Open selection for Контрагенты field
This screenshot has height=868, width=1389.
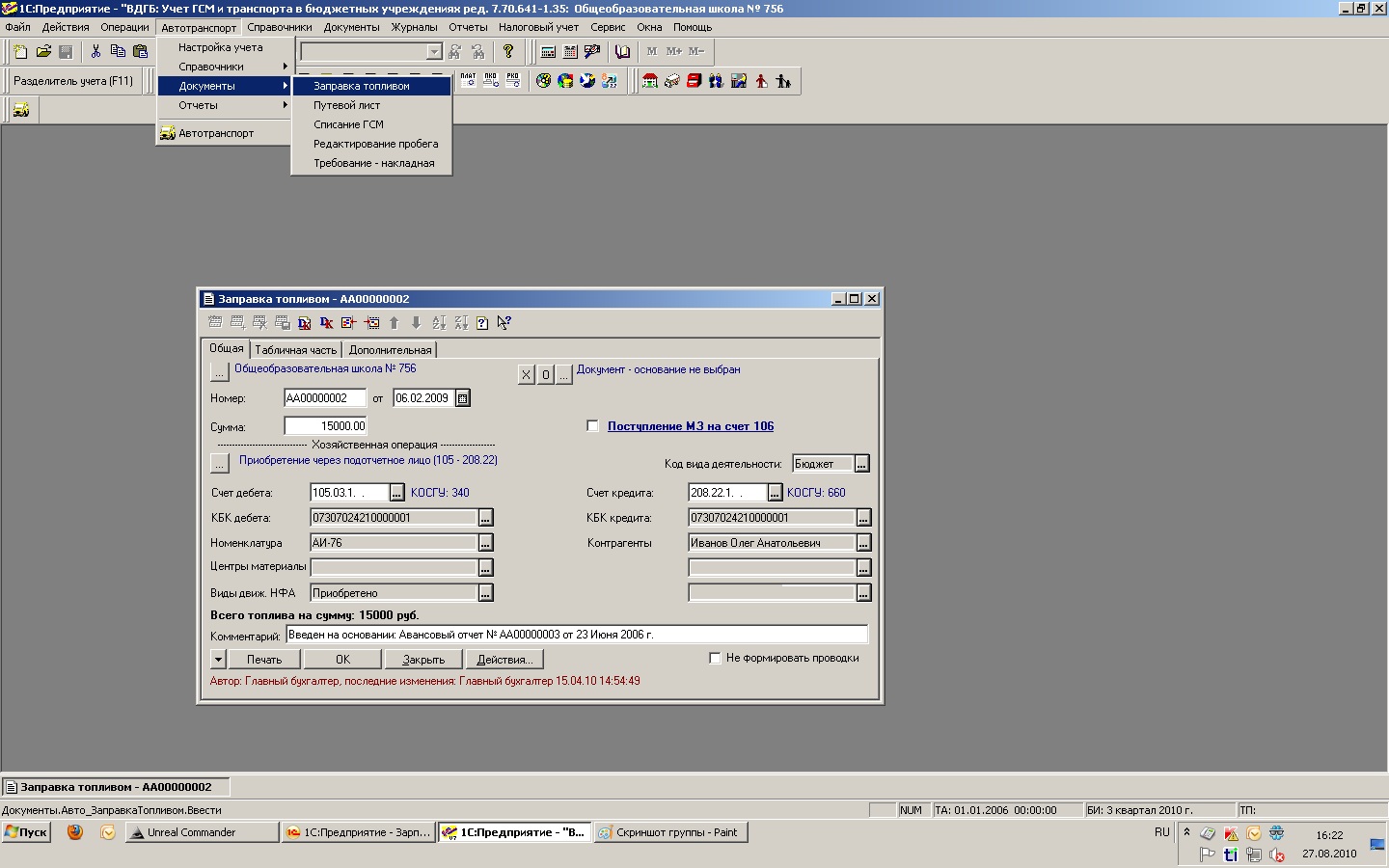point(863,543)
